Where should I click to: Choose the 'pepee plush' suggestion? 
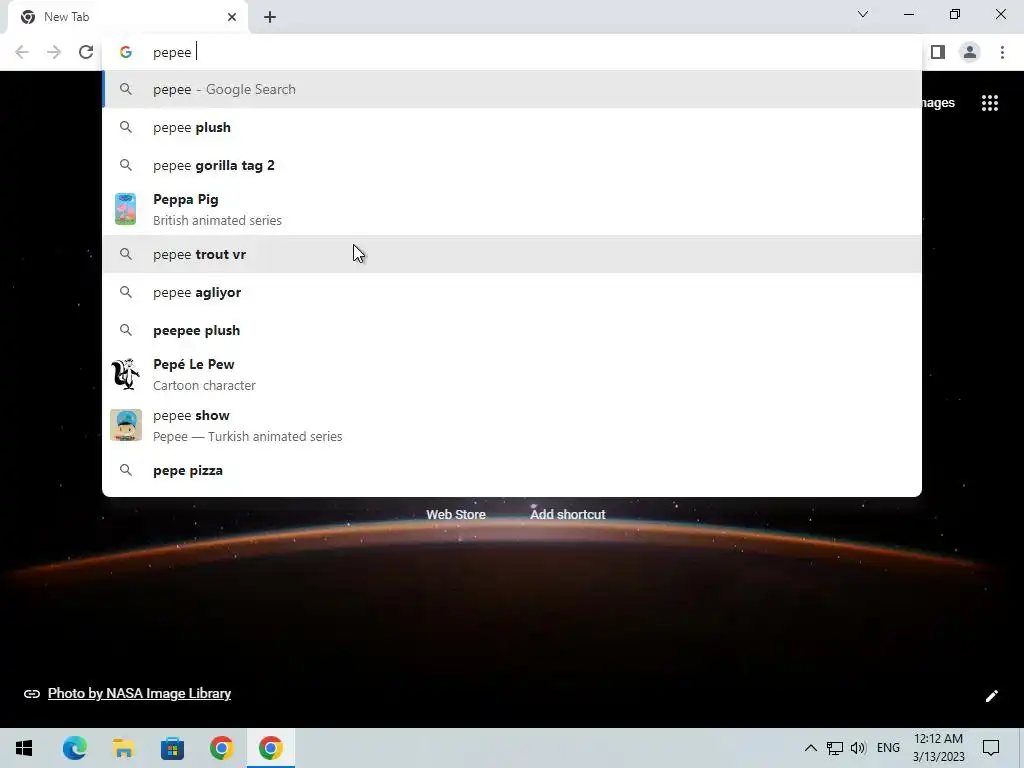512,127
